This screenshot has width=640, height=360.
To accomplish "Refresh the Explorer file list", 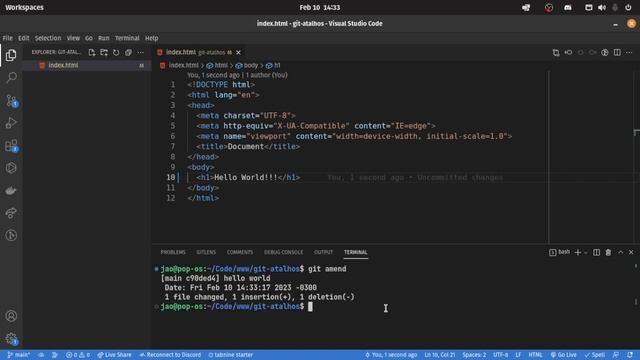I will point(116,53).
